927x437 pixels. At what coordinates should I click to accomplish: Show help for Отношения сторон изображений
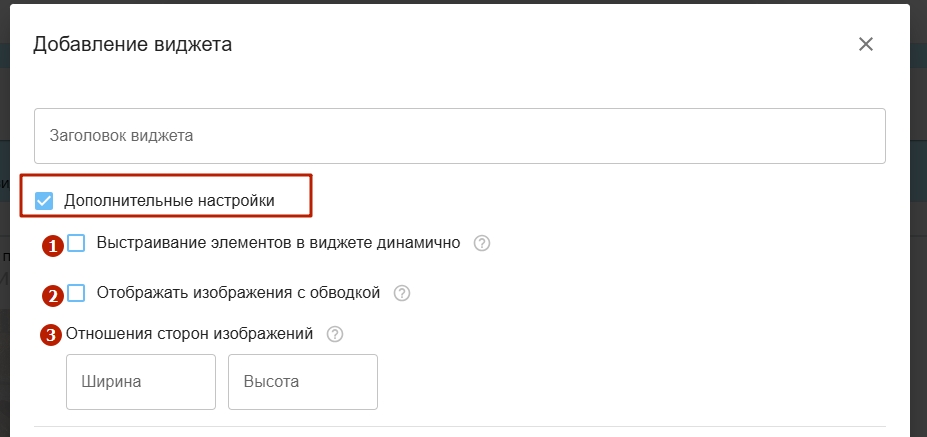pos(335,334)
